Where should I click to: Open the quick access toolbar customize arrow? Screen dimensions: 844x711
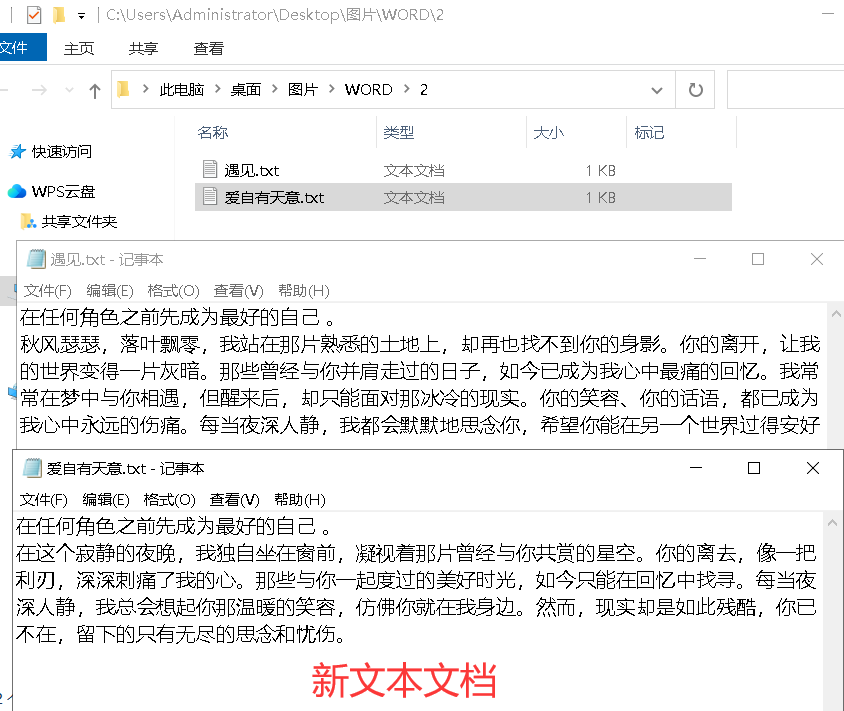coord(81,16)
